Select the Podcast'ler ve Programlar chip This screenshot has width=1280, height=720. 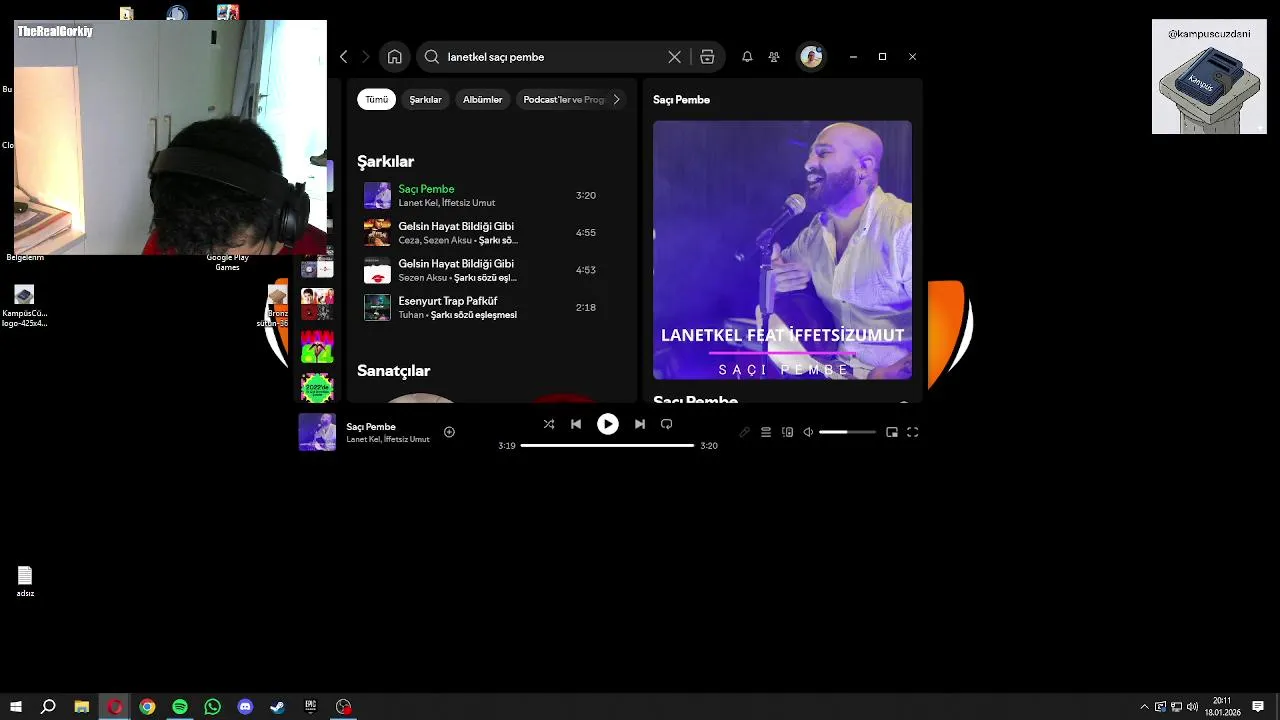[x=563, y=100]
